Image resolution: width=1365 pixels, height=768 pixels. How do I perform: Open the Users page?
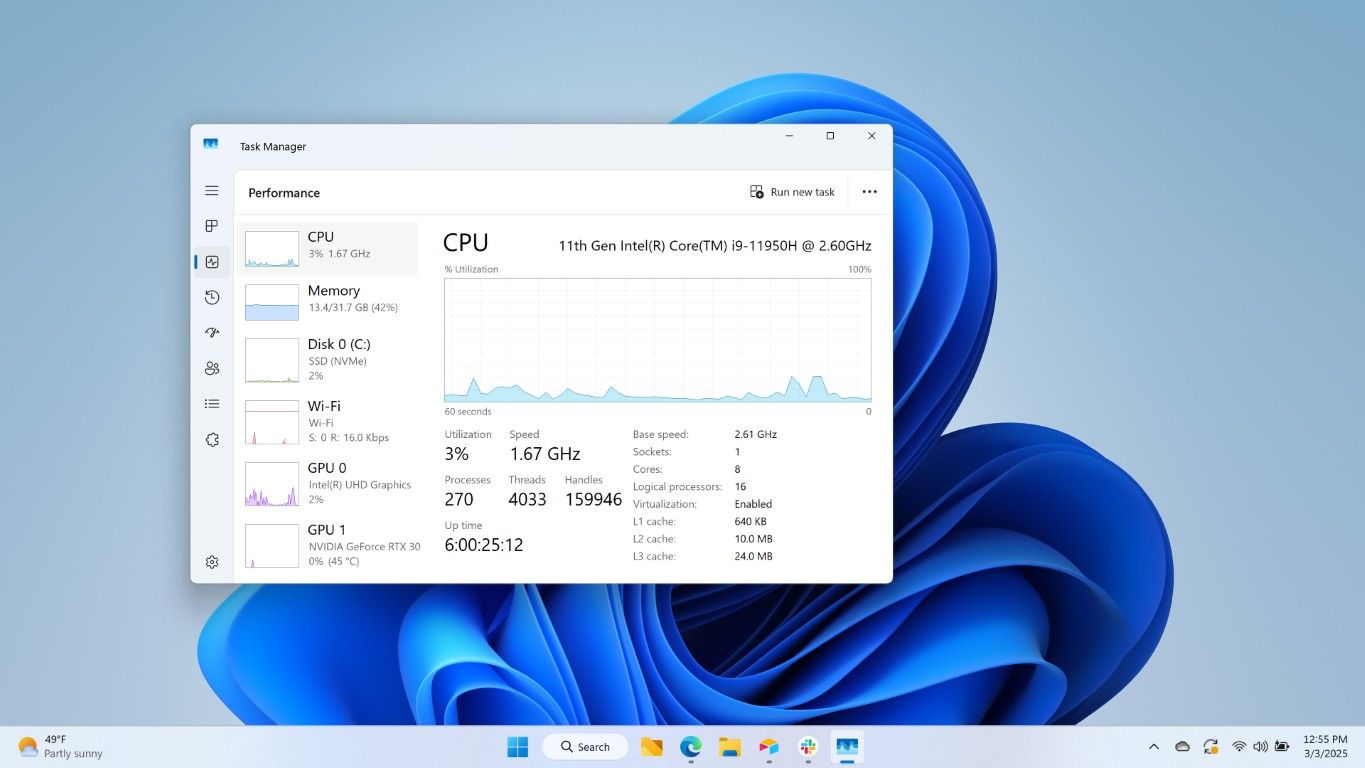(x=211, y=368)
